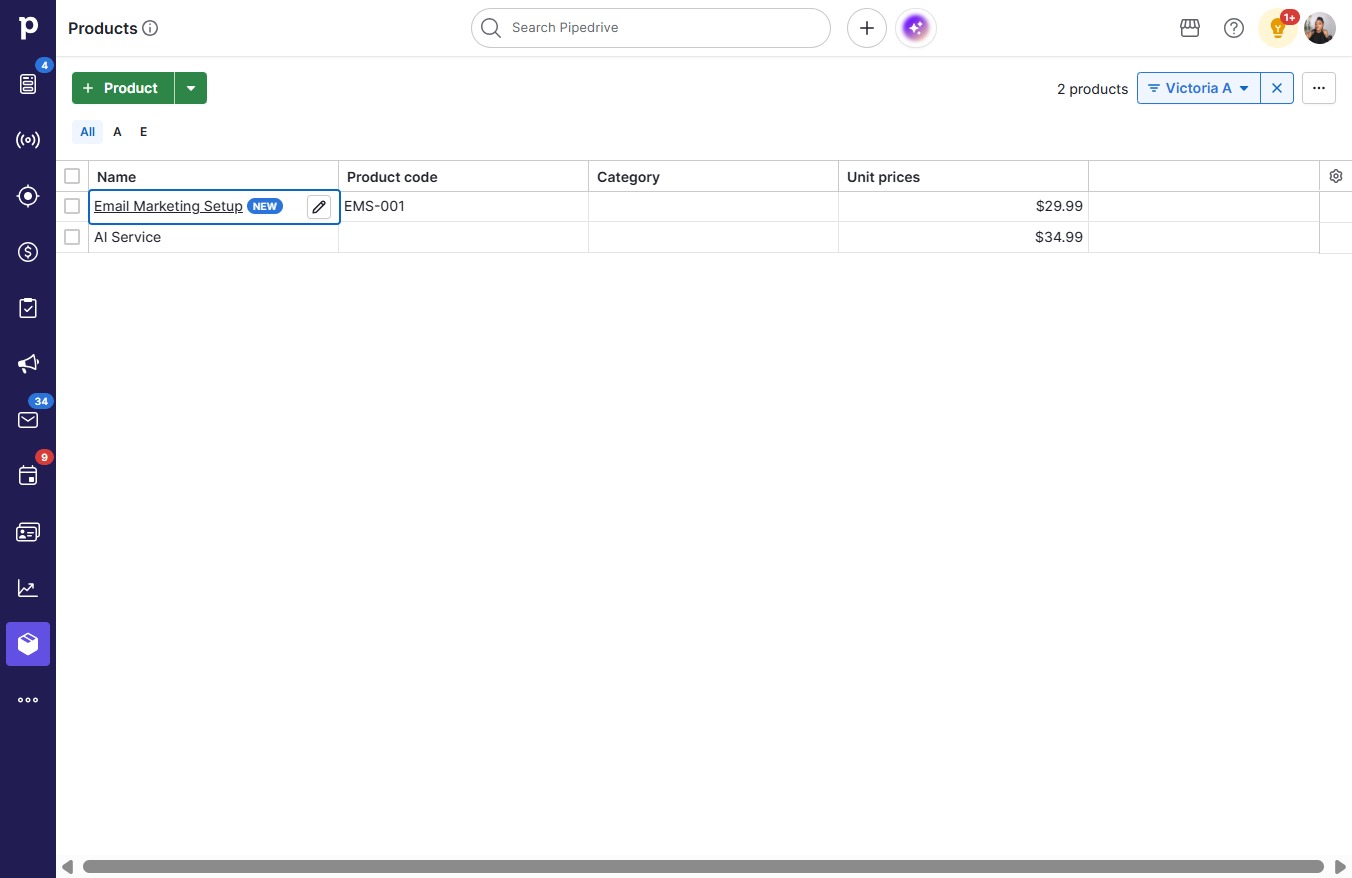Open the calendar icon with 9 badge
This screenshot has height=878, width=1352.
pos(28,476)
